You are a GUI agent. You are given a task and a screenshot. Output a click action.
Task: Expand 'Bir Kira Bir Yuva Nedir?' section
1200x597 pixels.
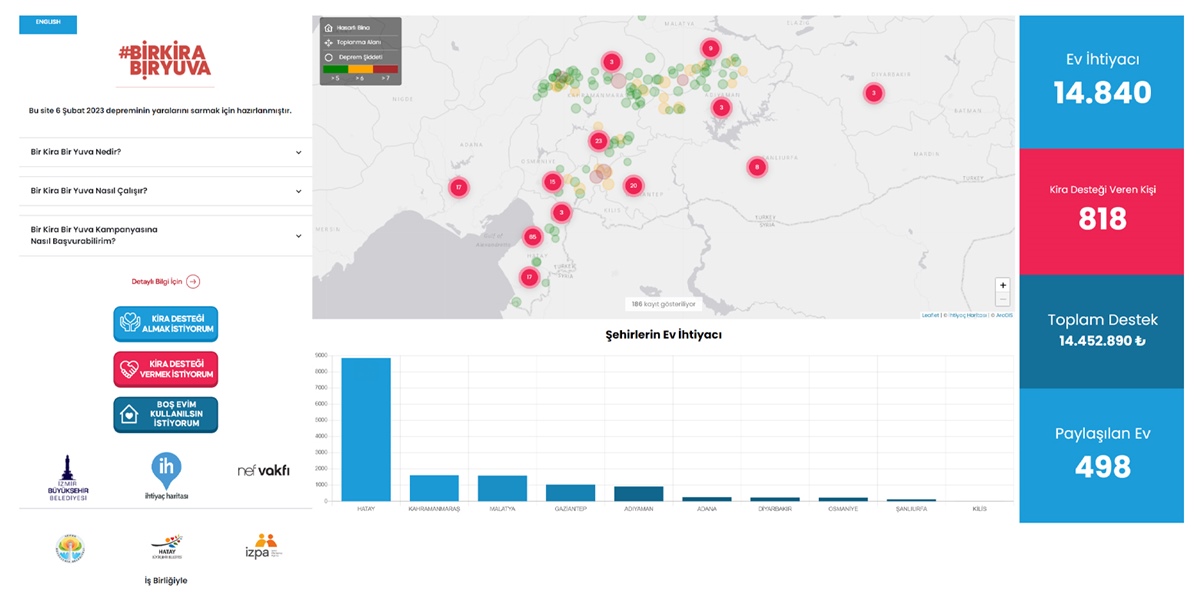[164, 152]
